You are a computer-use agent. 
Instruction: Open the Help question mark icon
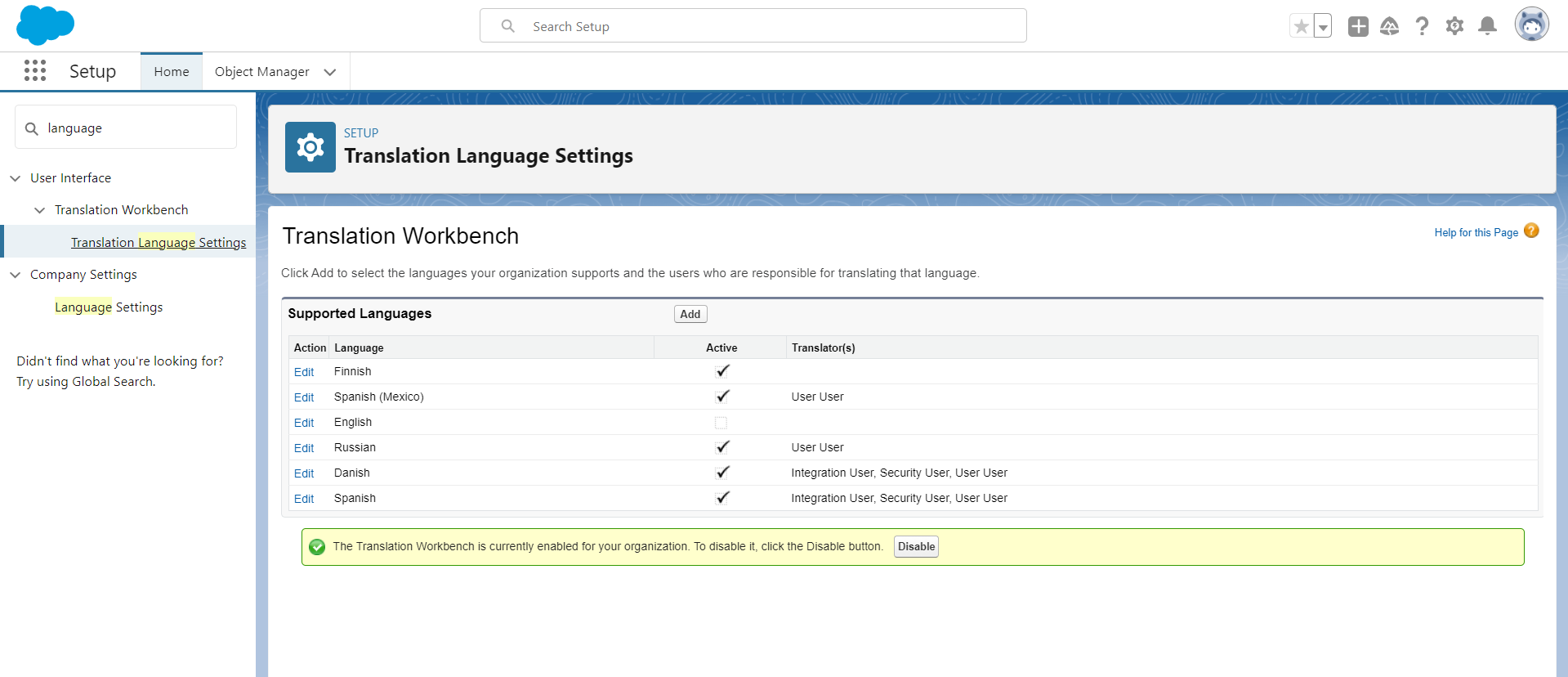click(x=1422, y=26)
